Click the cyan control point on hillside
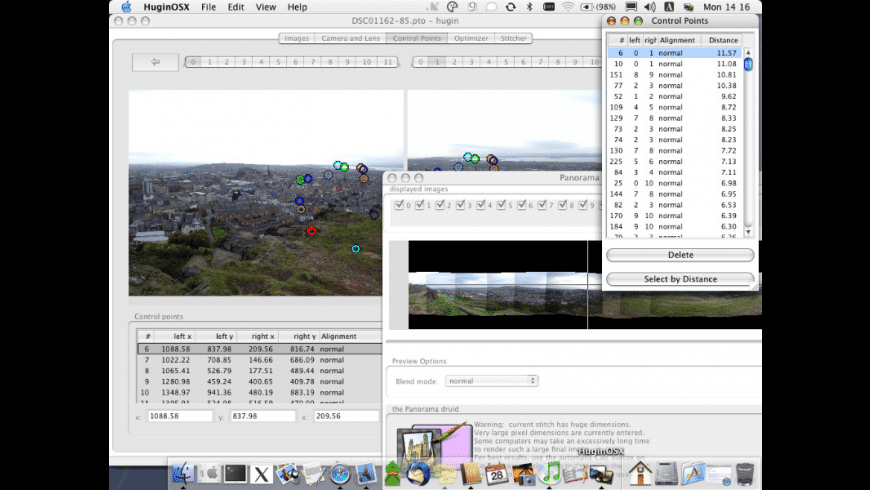The image size is (870, 490). point(355,248)
